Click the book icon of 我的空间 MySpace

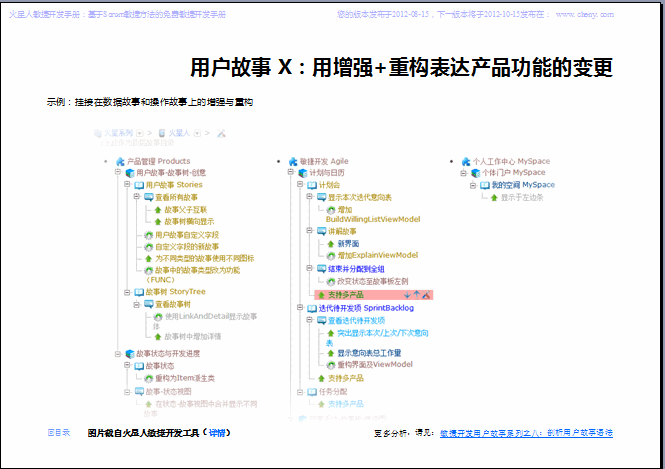485,185
